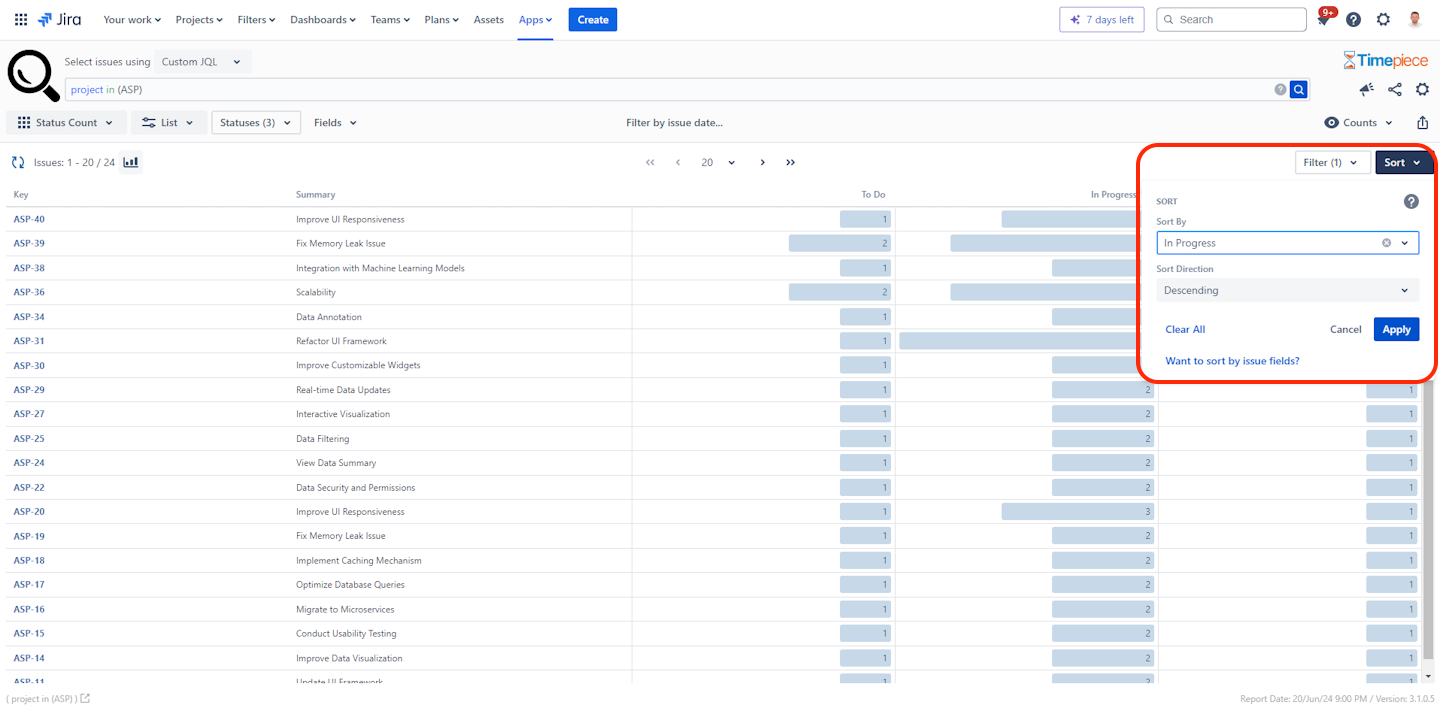This screenshot has height=708, width=1440.
Task: Open Jira notifications bell
Action: click(1322, 19)
